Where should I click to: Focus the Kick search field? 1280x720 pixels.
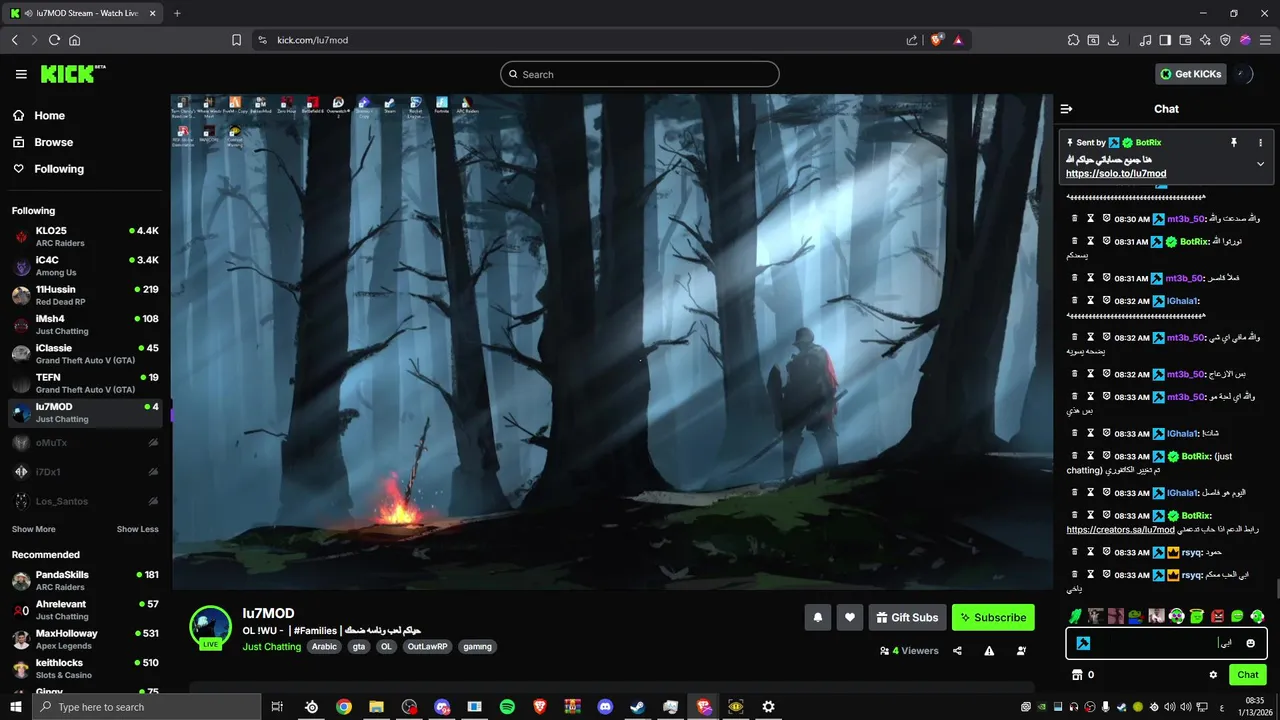tap(640, 74)
